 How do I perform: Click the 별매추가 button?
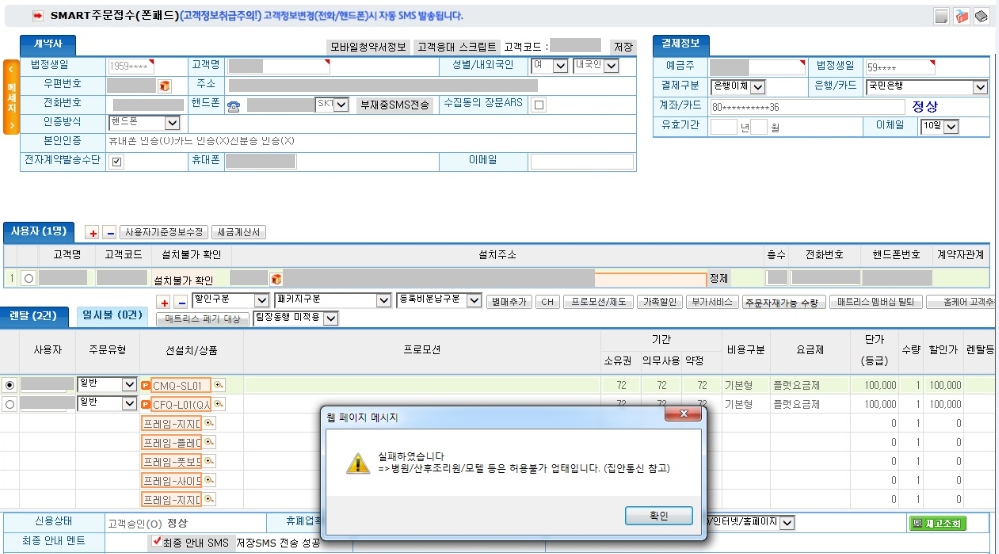508,302
